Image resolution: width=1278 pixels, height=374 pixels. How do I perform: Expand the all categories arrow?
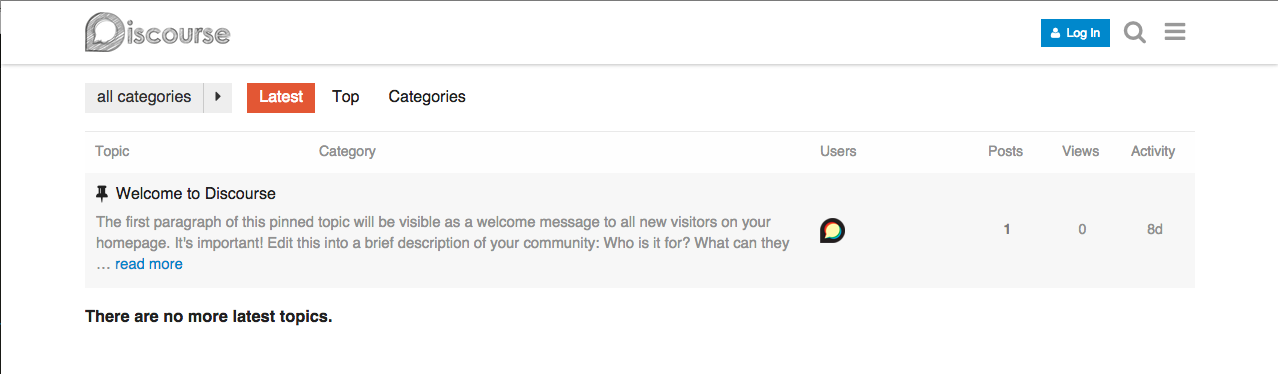coord(218,97)
